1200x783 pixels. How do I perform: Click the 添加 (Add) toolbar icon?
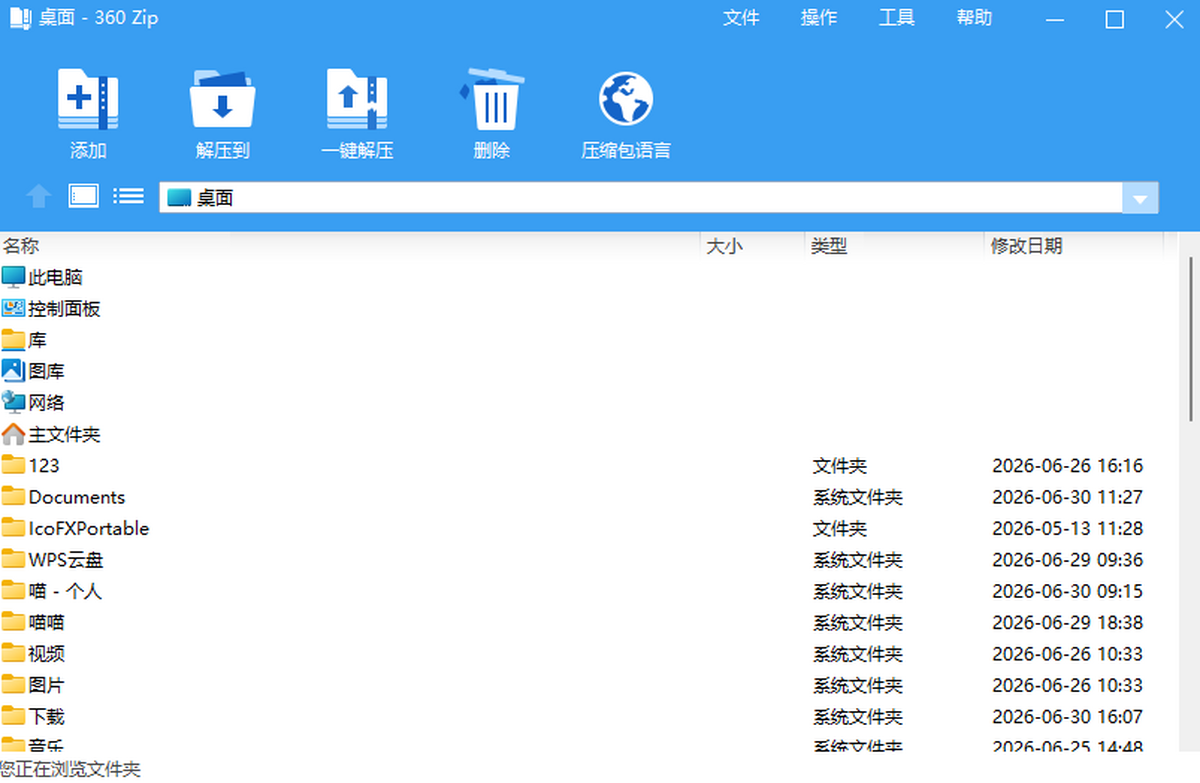(88, 99)
